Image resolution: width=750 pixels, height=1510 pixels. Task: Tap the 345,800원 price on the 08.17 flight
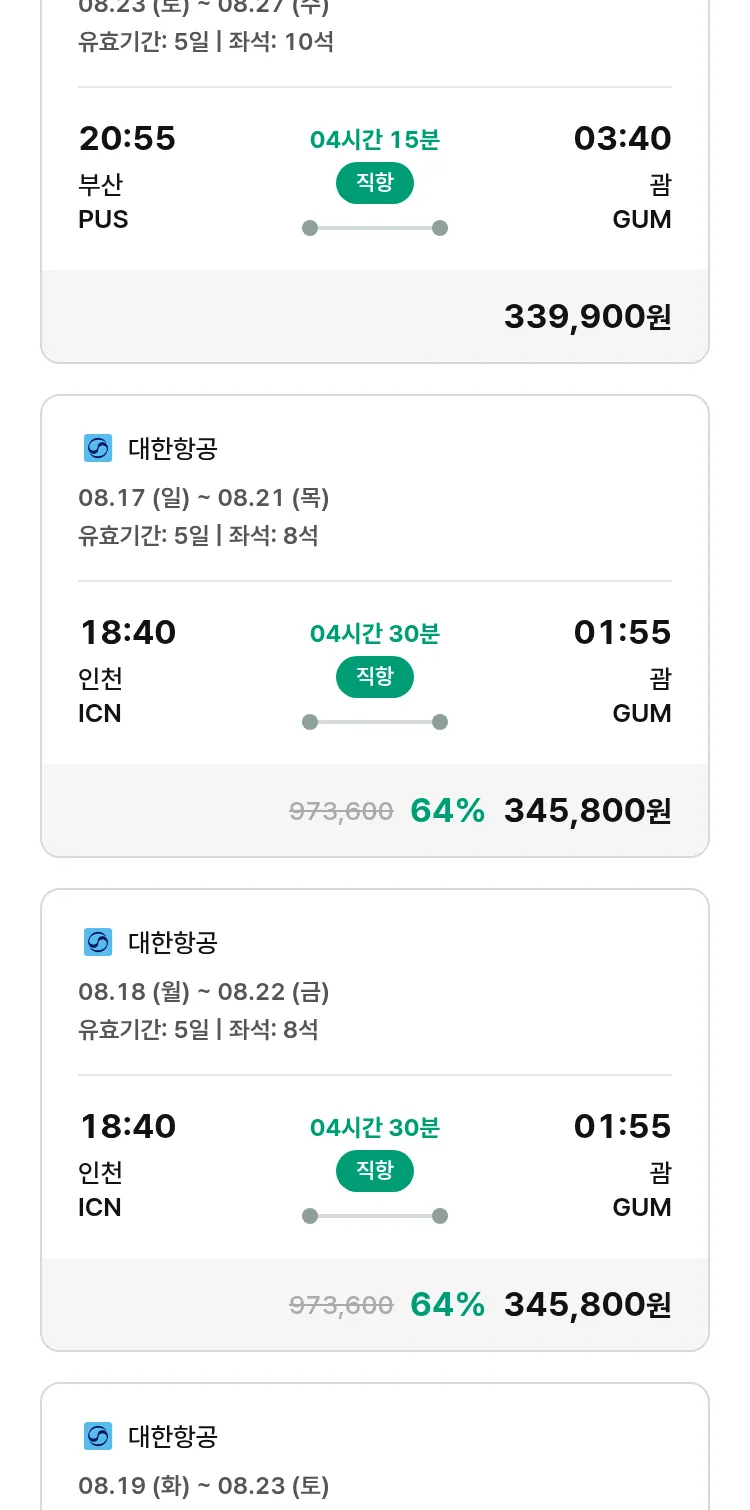(x=587, y=811)
